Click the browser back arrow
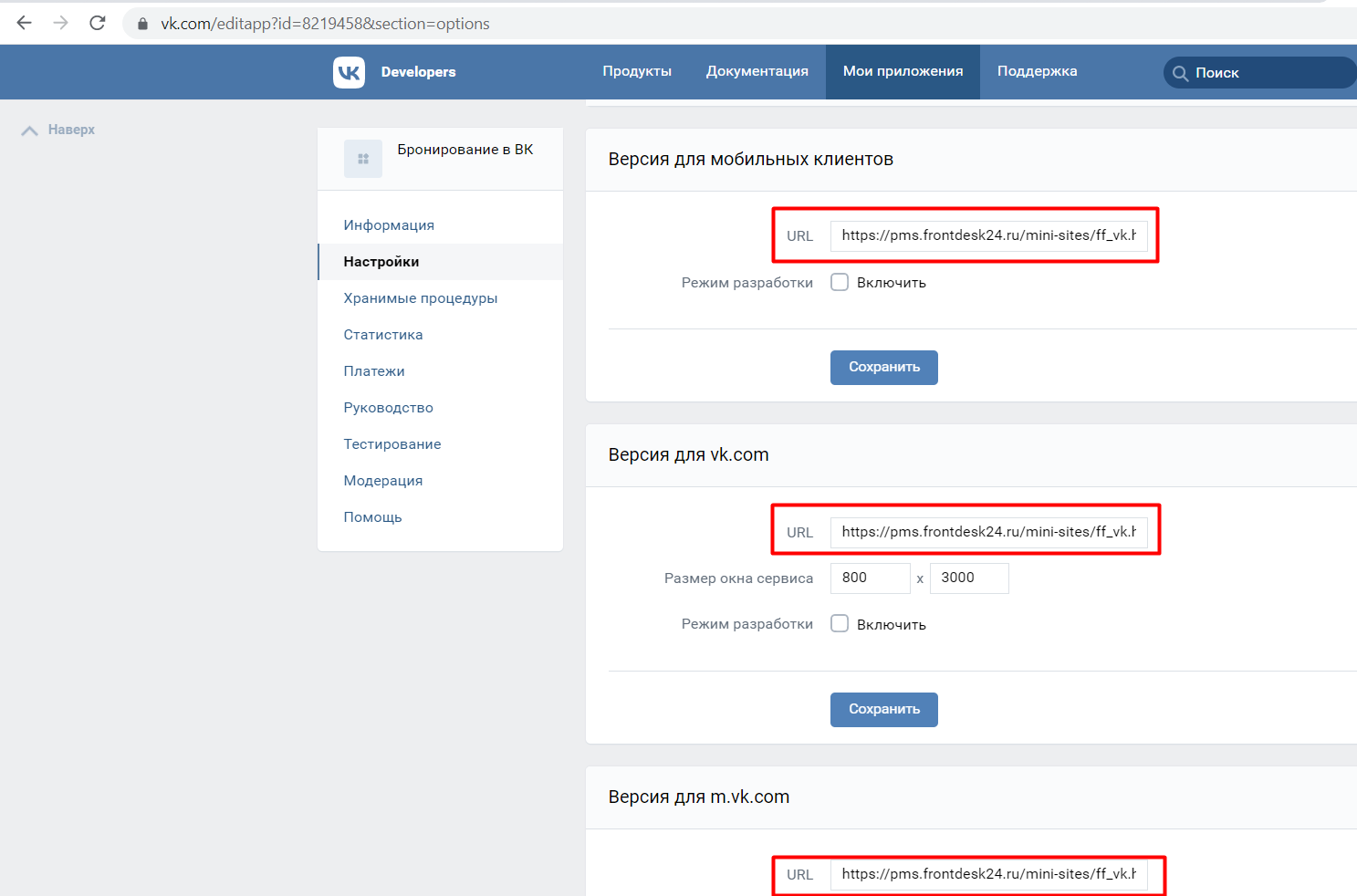 click(x=25, y=23)
